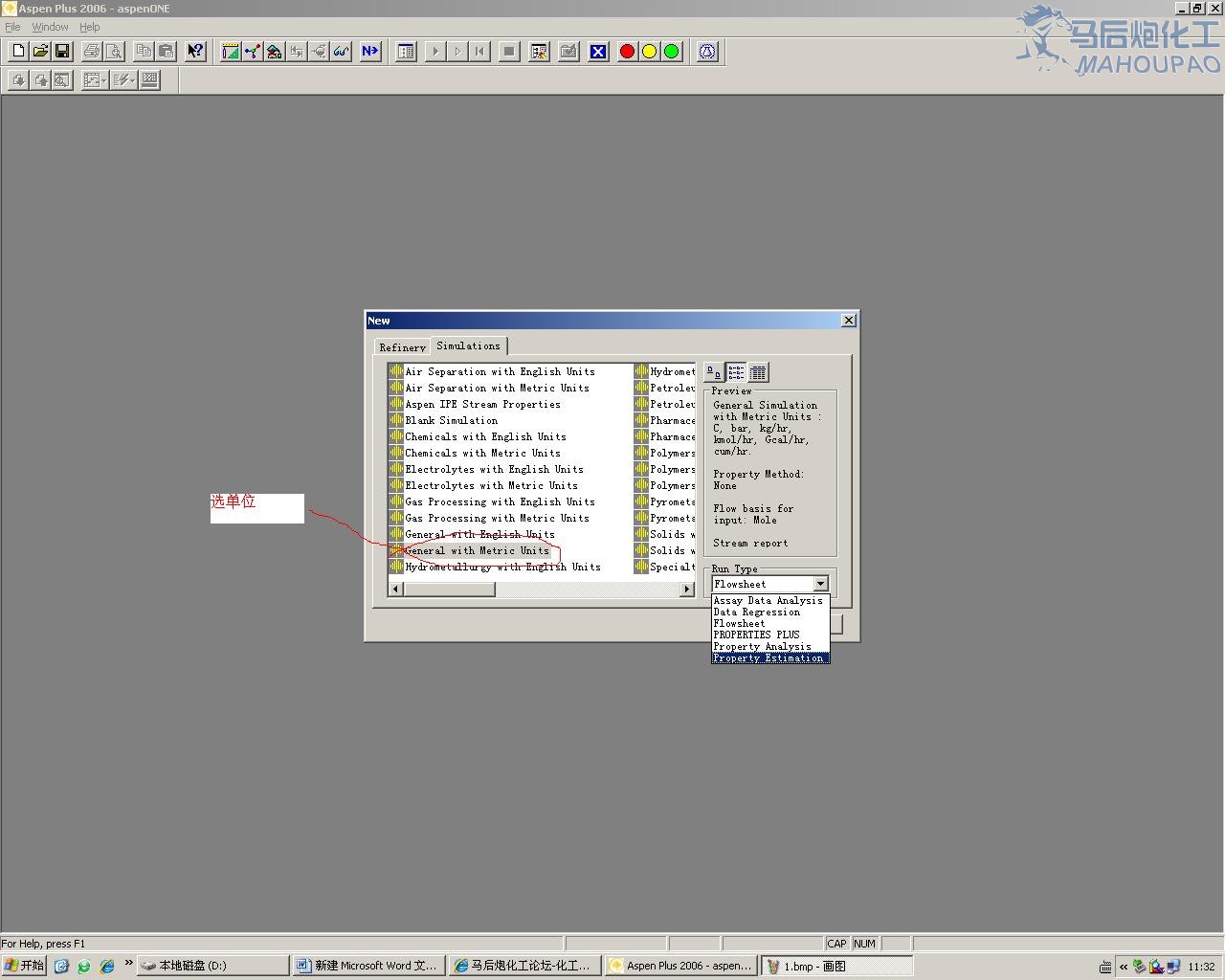Switch to large icons view in New dialog

pyautogui.click(x=714, y=372)
